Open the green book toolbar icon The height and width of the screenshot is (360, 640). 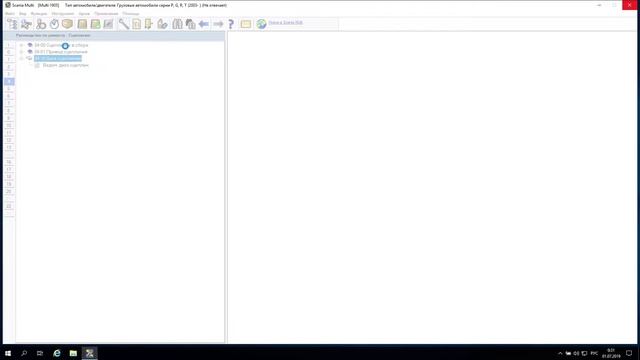[96, 24]
